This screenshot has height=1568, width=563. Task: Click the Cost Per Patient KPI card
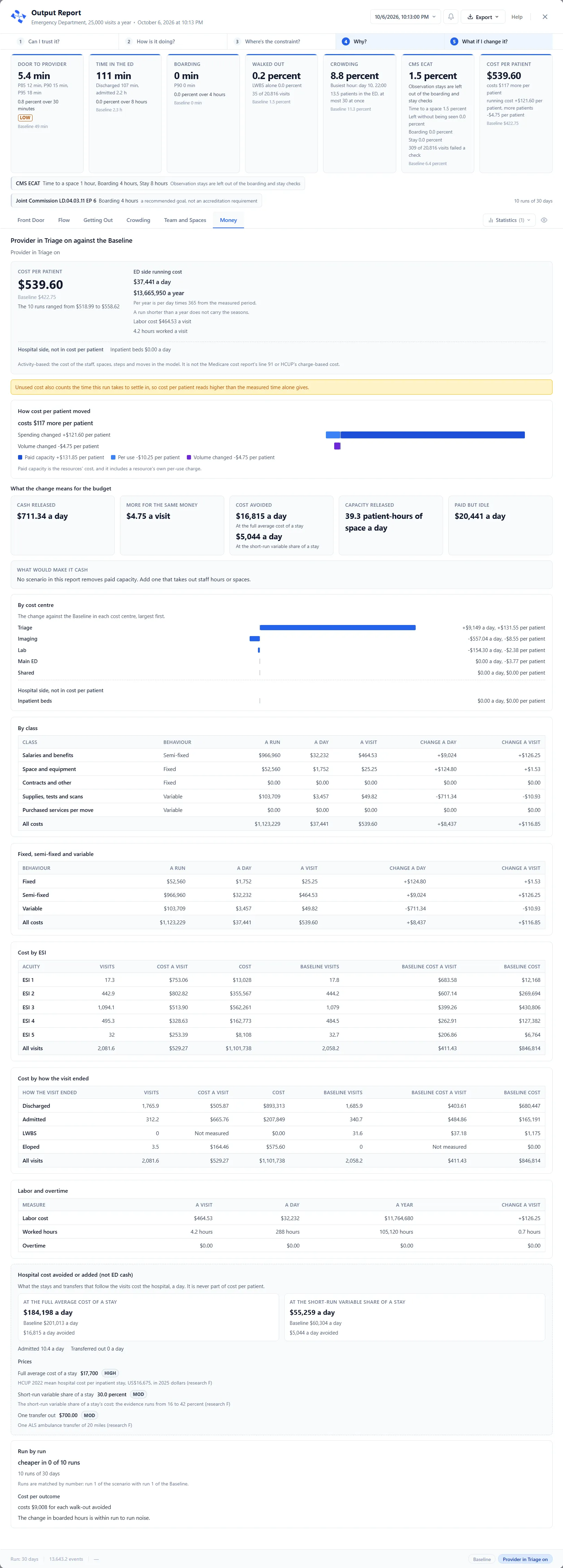point(516,114)
